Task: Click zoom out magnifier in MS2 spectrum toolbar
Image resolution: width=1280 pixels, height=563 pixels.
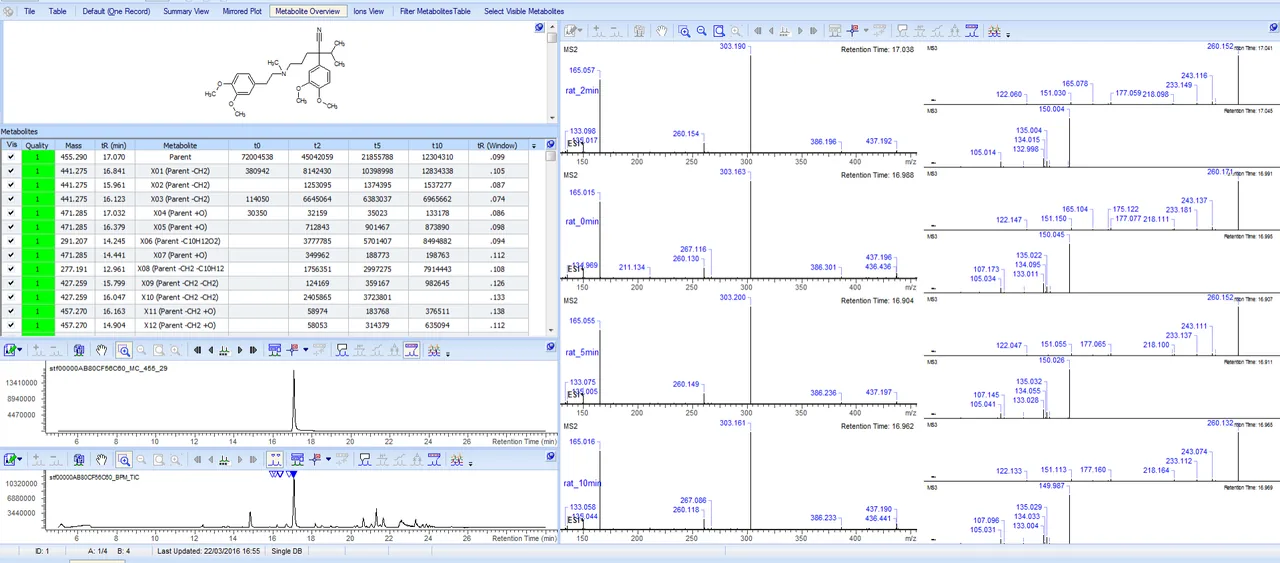Action: [702, 31]
